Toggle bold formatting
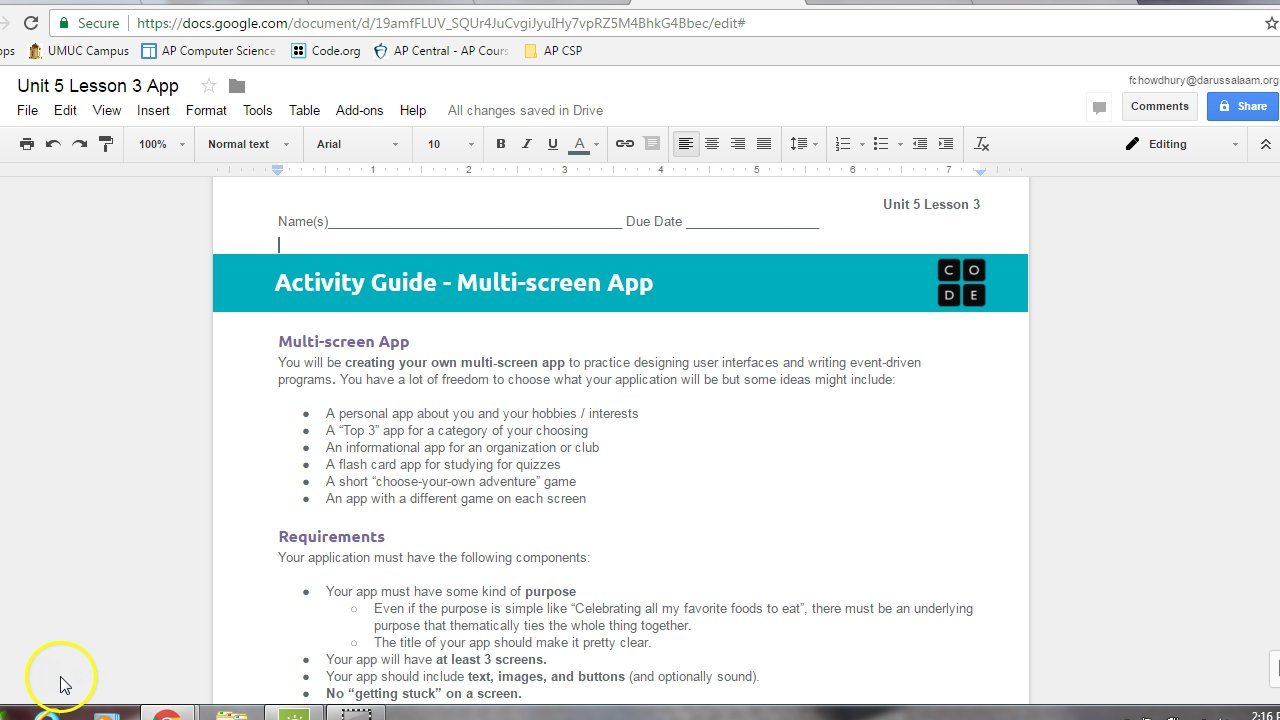Viewport: 1280px width, 720px height. click(x=500, y=143)
